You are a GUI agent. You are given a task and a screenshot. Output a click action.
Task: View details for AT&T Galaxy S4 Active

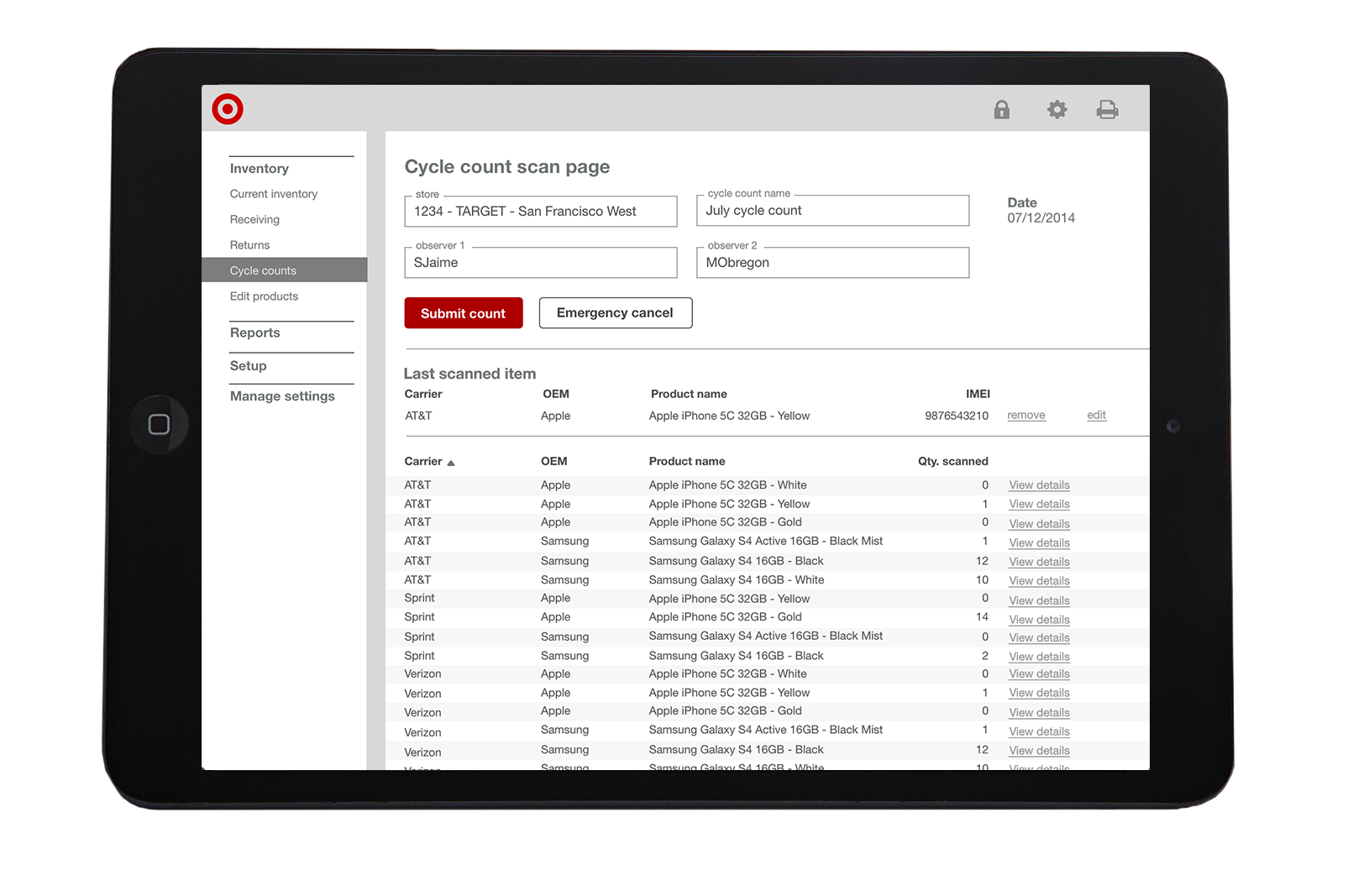(x=1039, y=543)
